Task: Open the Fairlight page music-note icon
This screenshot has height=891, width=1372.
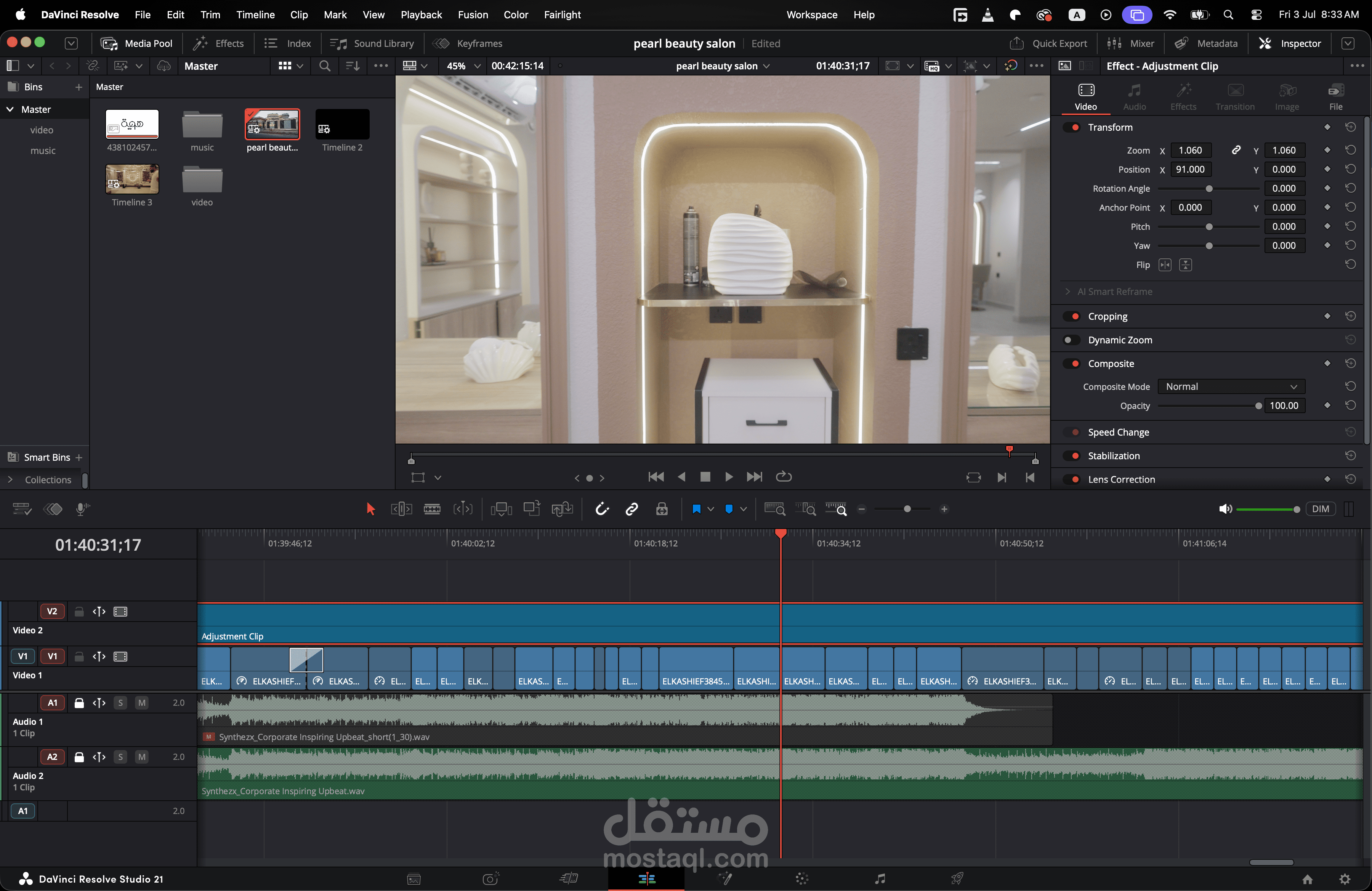Action: point(880,878)
